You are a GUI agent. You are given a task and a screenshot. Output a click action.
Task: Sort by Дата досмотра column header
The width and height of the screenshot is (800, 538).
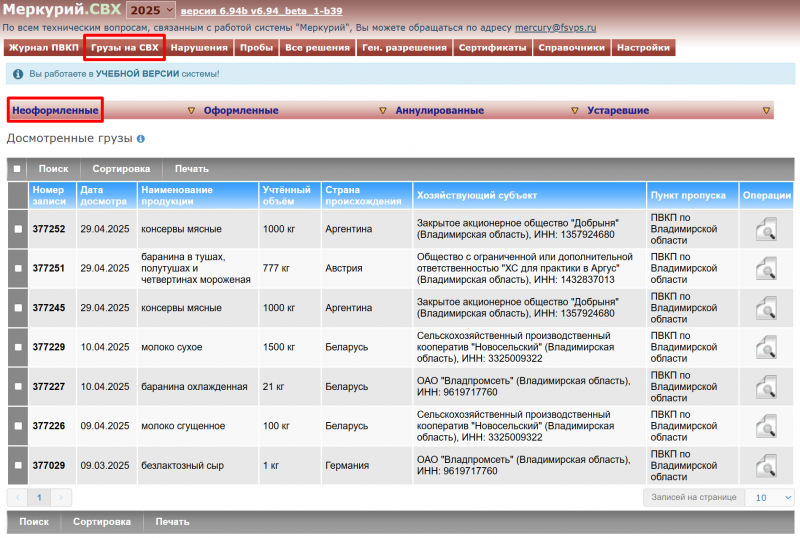coord(104,195)
